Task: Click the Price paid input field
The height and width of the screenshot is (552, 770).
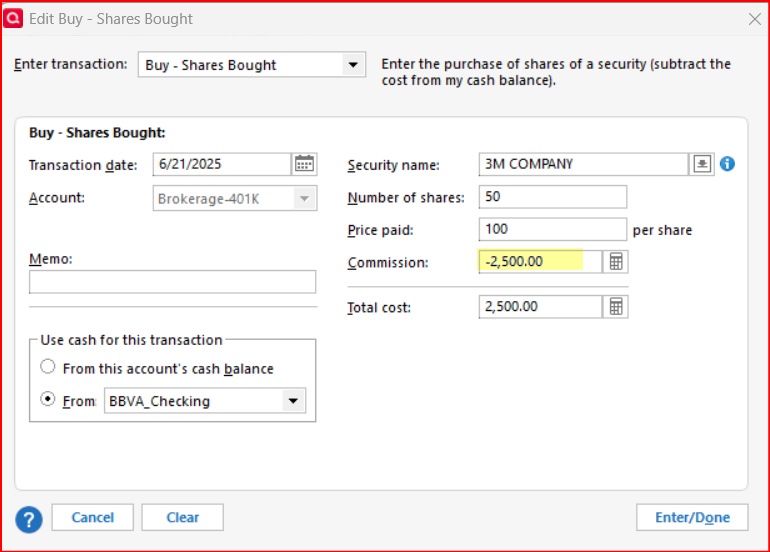Action: [553, 229]
